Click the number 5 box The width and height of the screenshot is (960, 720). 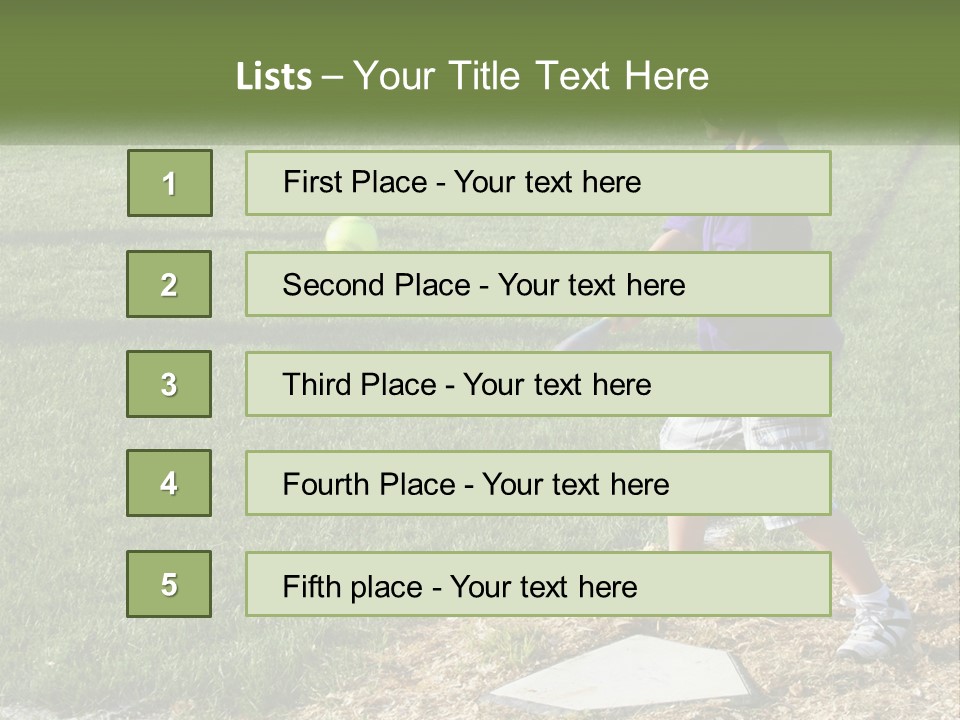(x=169, y=584)
